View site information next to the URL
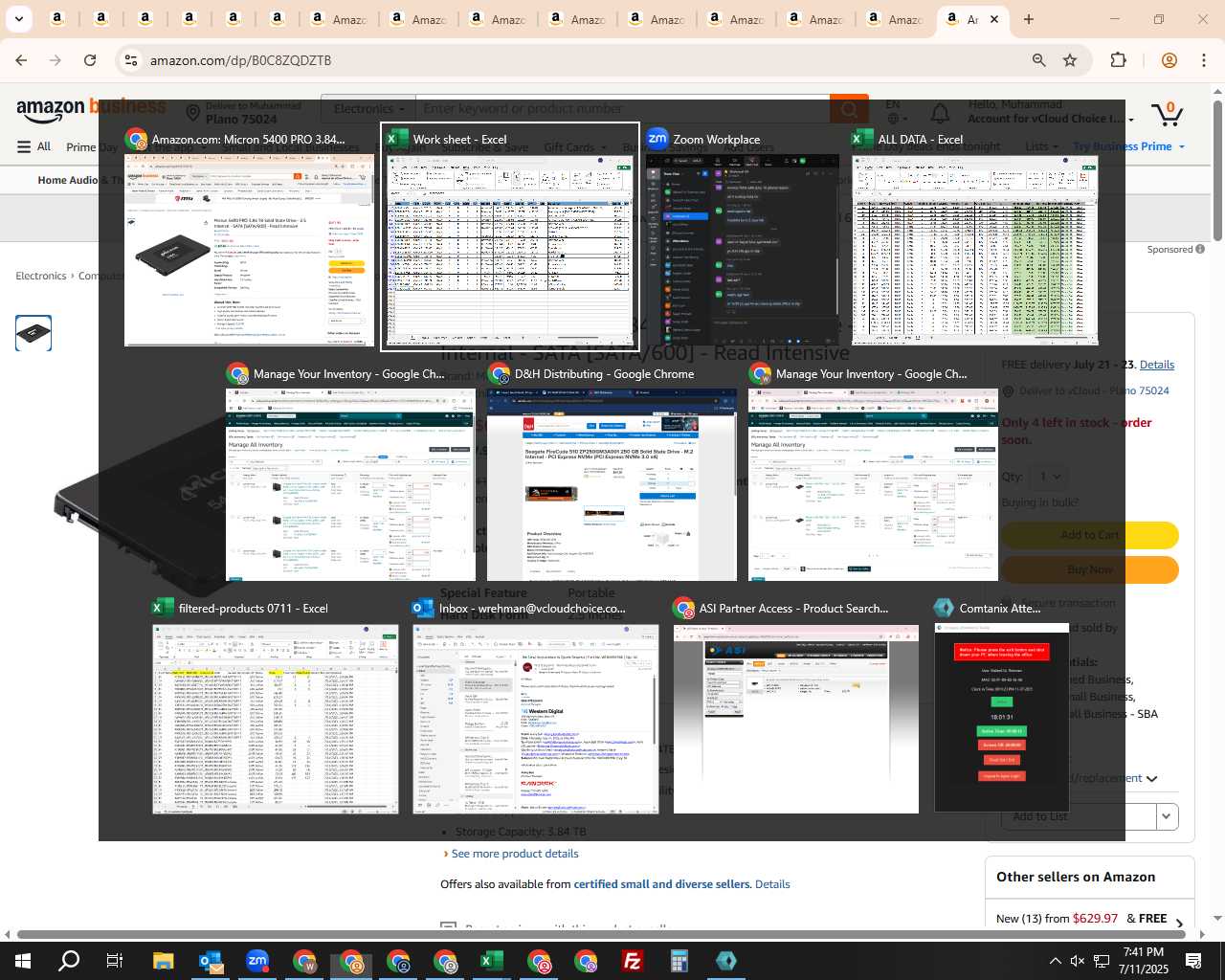The width and height of the screenshot is (1225, 980). pyautogui.click(x=131, y=60)
